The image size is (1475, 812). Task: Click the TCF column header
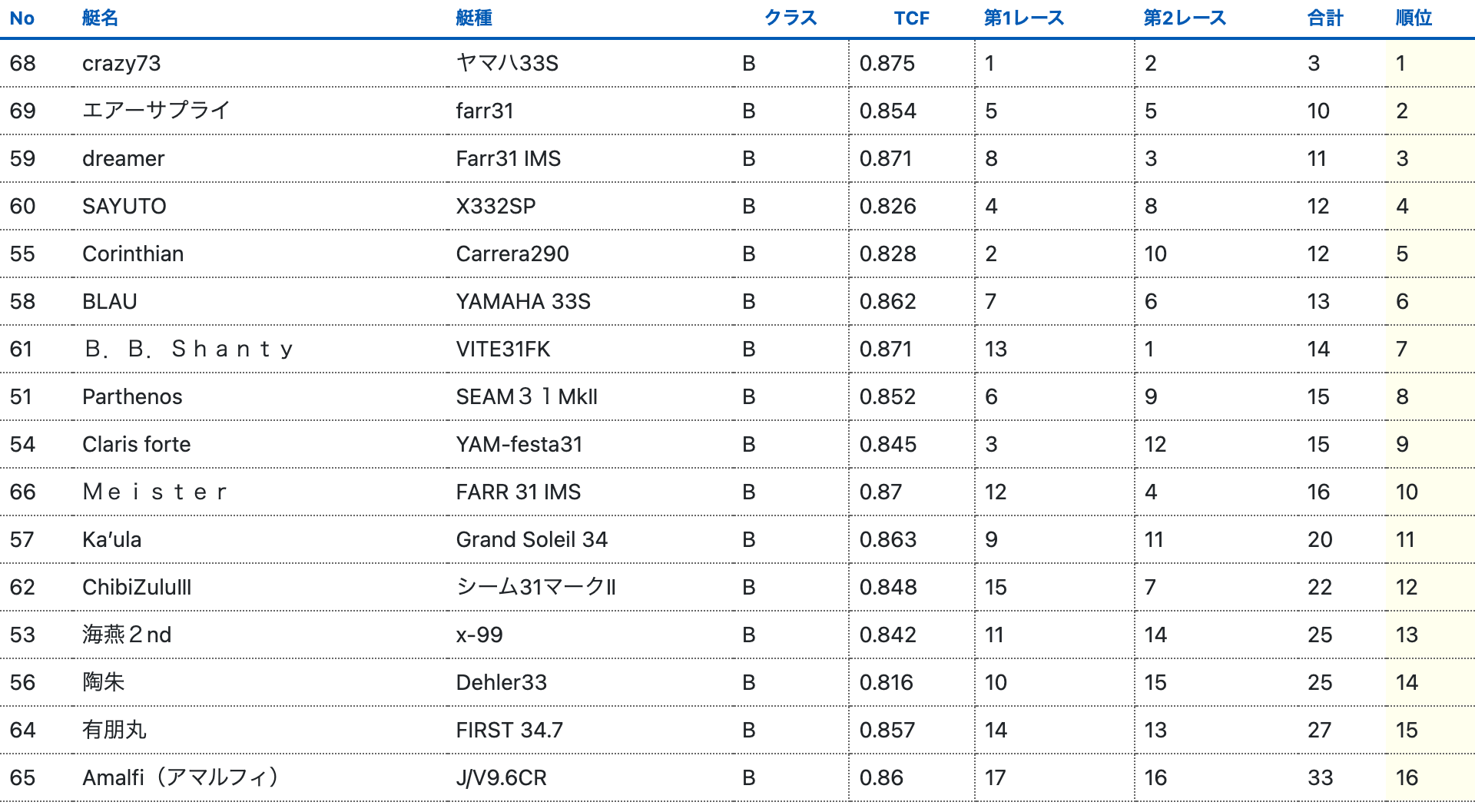point(911,18)
